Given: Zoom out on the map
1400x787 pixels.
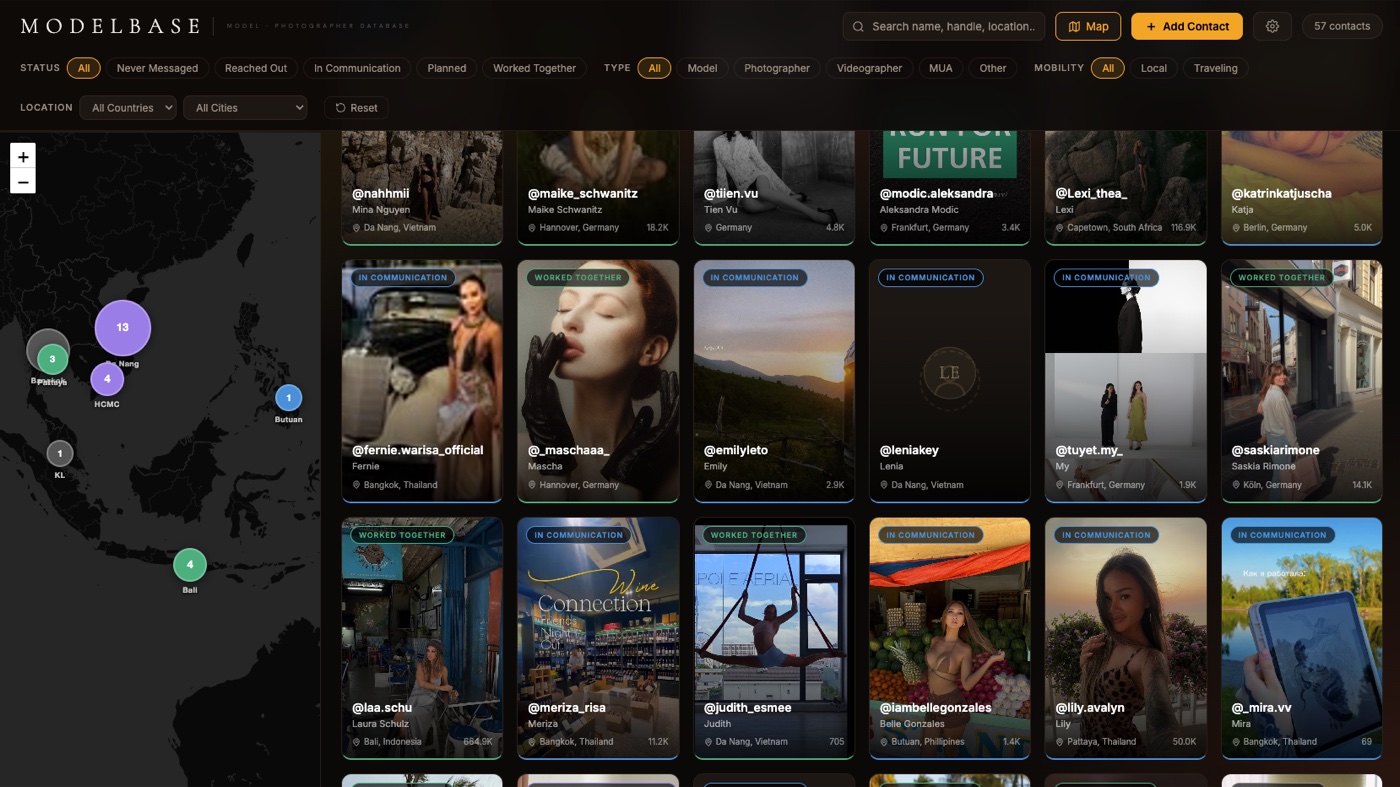Looking at the screenshot, I should [x=23, y=181].
